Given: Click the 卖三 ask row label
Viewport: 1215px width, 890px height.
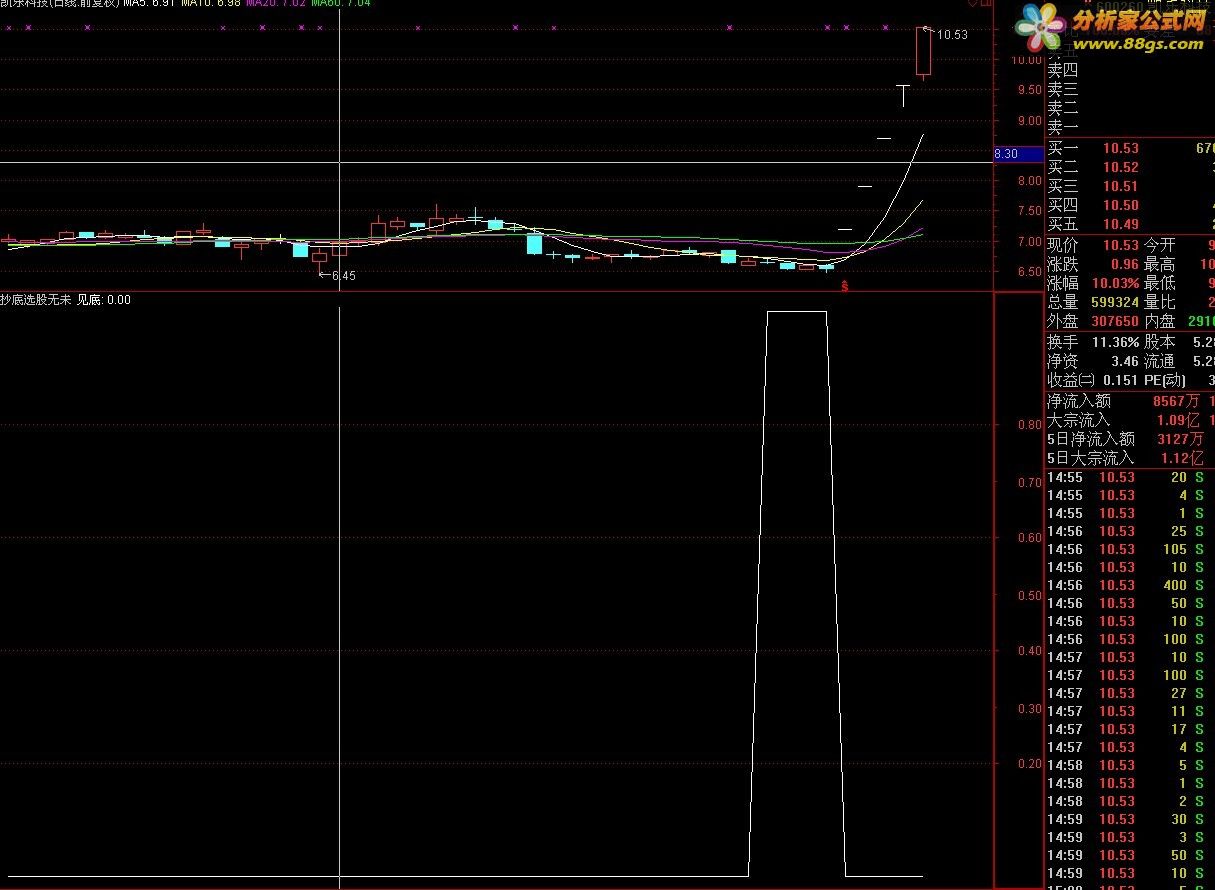Looking at the screenshot, I should tap(1063, 89).
